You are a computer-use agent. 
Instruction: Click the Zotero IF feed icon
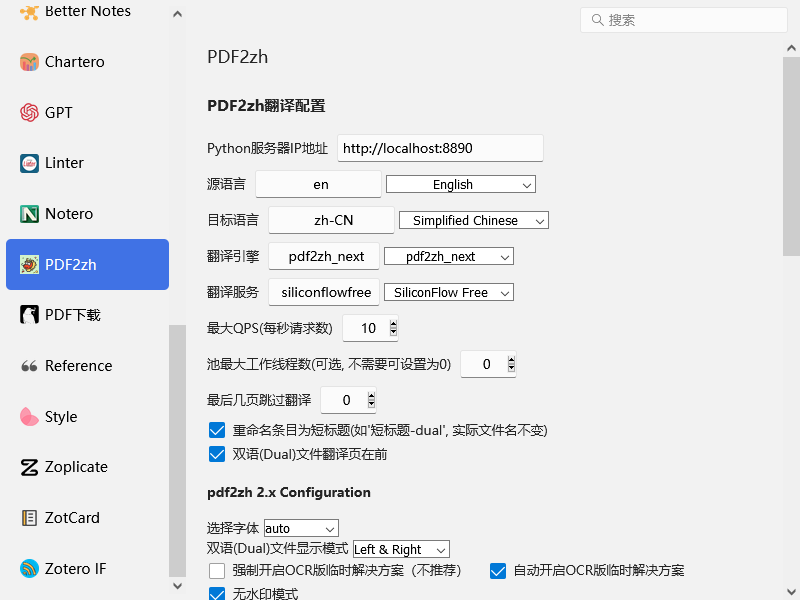(29, 568)
